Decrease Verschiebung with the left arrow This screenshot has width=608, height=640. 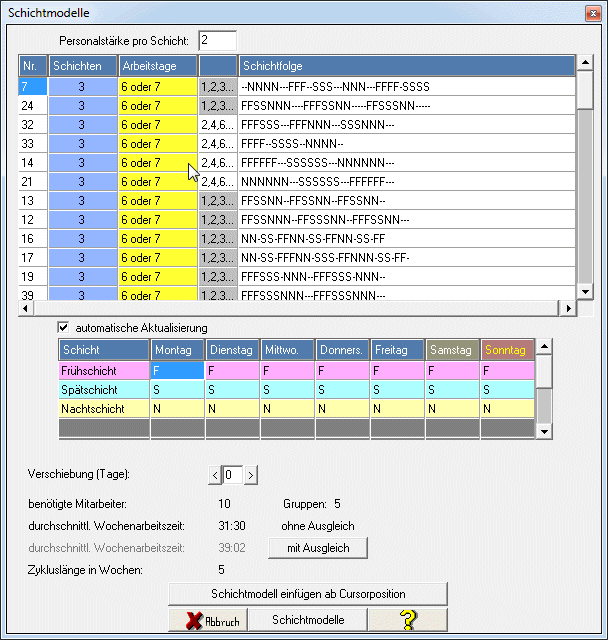point(215,475)
